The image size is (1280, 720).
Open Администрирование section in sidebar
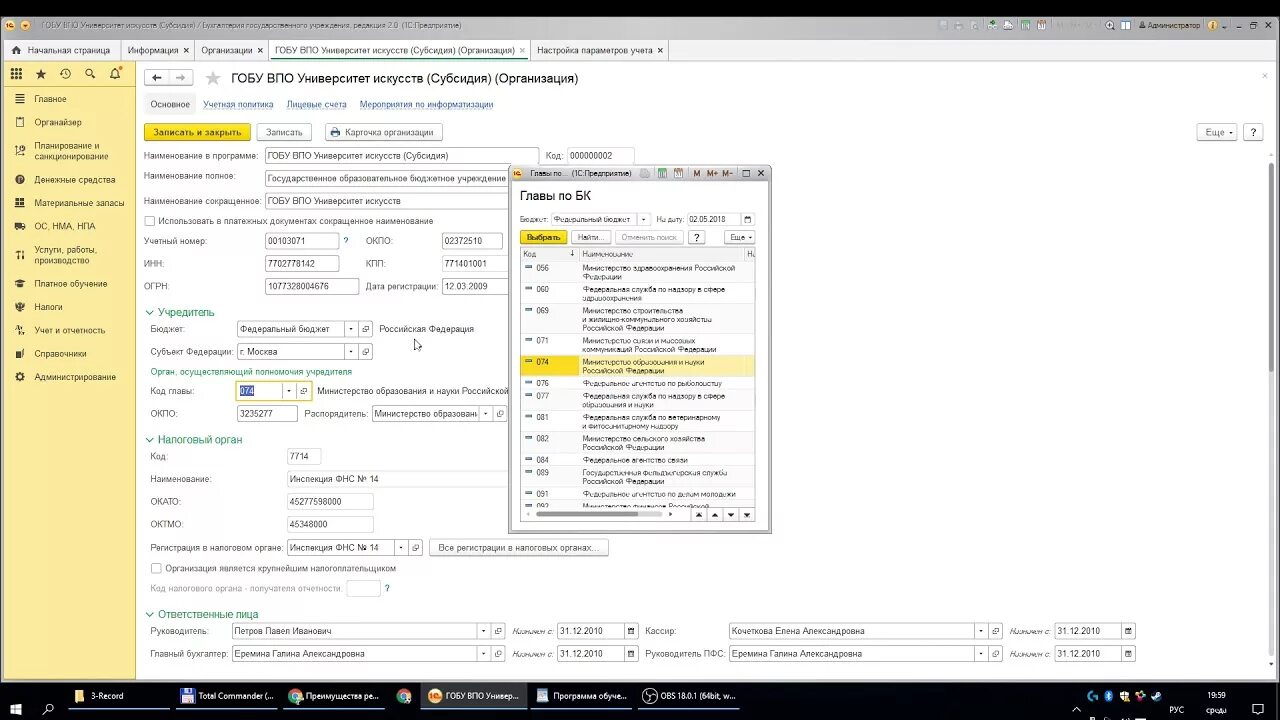(x=74, y=377)
